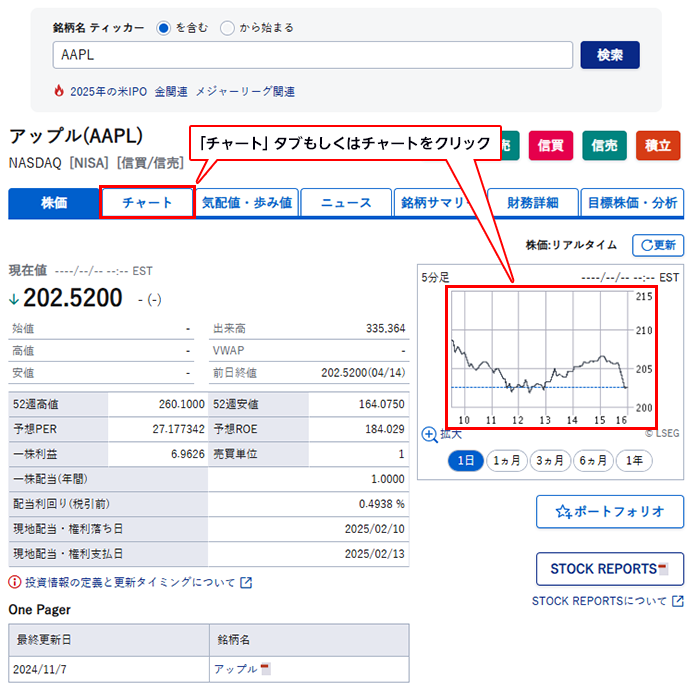Switch to the 気配値・歩み値 tab

click(x=247, y=203)
